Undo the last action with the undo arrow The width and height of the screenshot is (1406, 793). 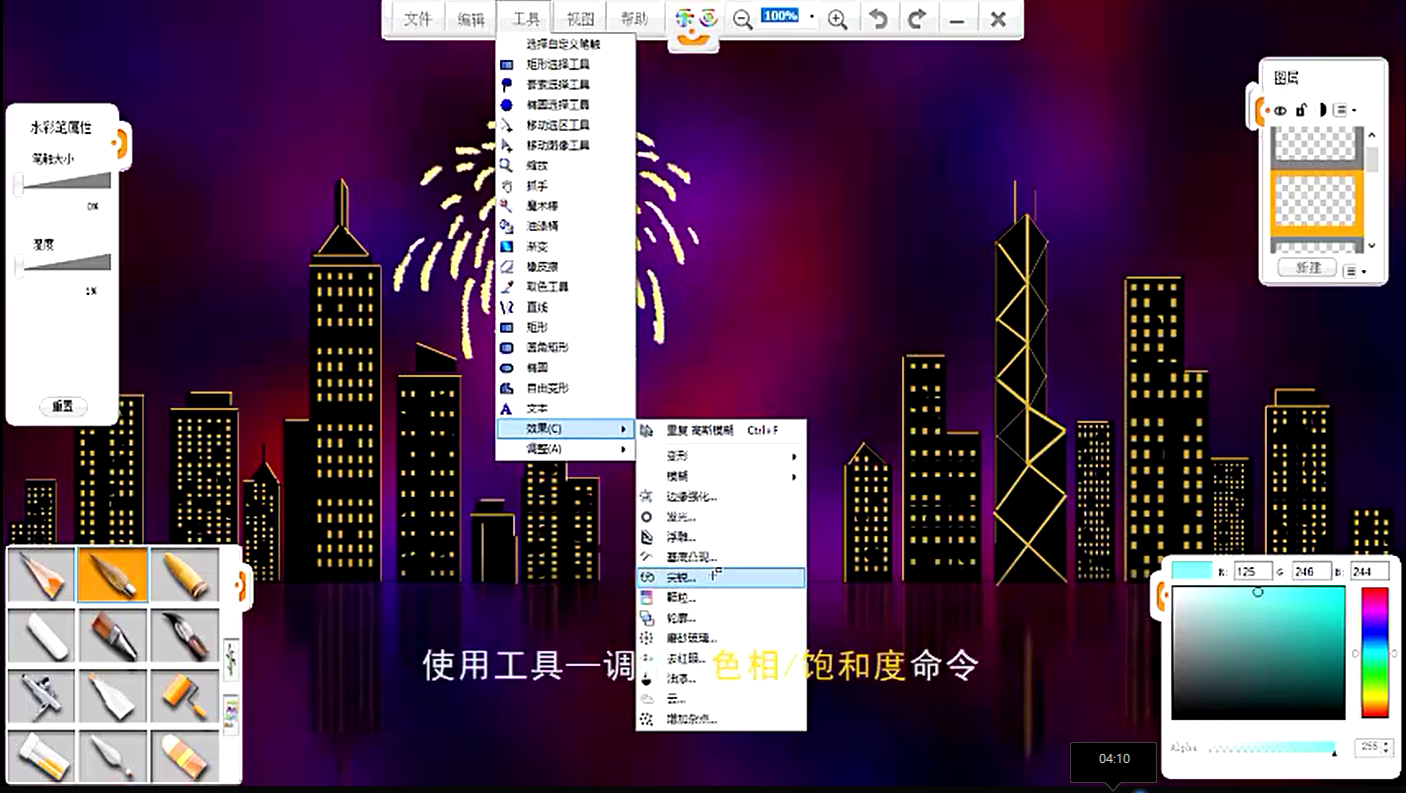[x=877, y=19]
